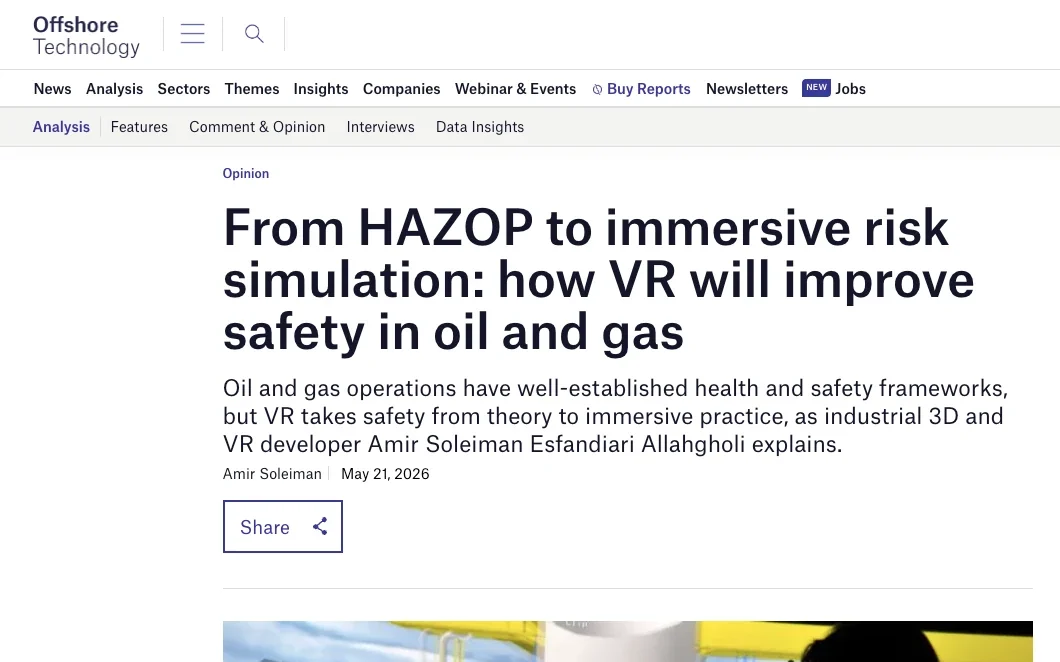Click the article hero image
Screen dimensions: 1060x662
pyautogui.click(x=628, y=641)
